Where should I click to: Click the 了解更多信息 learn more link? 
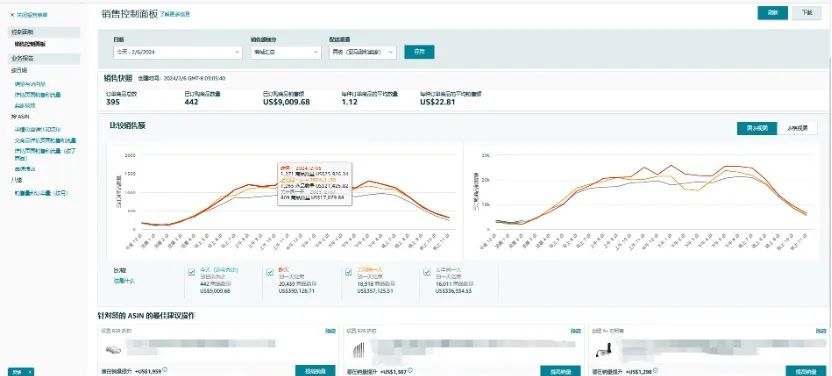tap(175, 14)
